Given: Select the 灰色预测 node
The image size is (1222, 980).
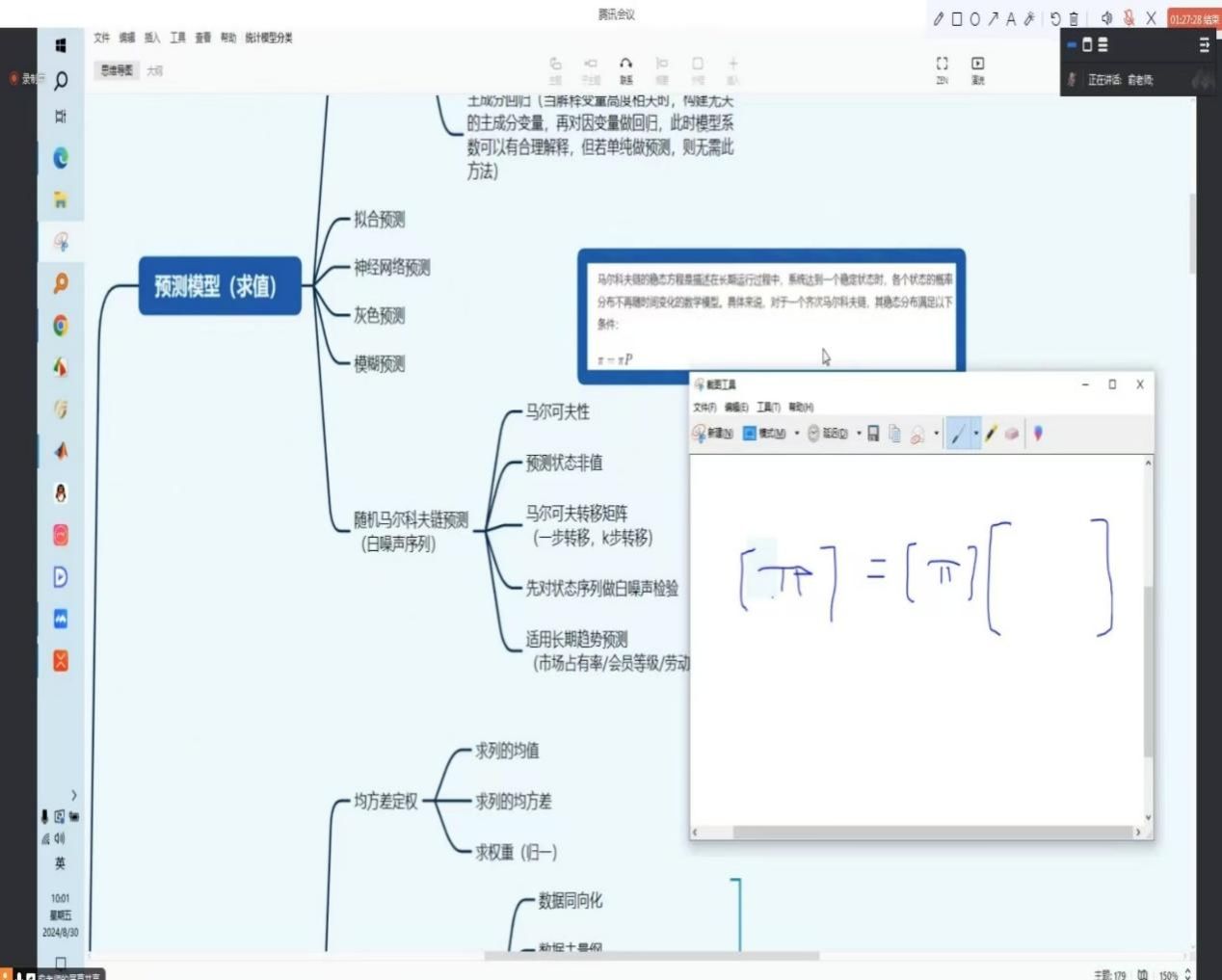Looking at the screenshot, I should [x=379, y=316].
